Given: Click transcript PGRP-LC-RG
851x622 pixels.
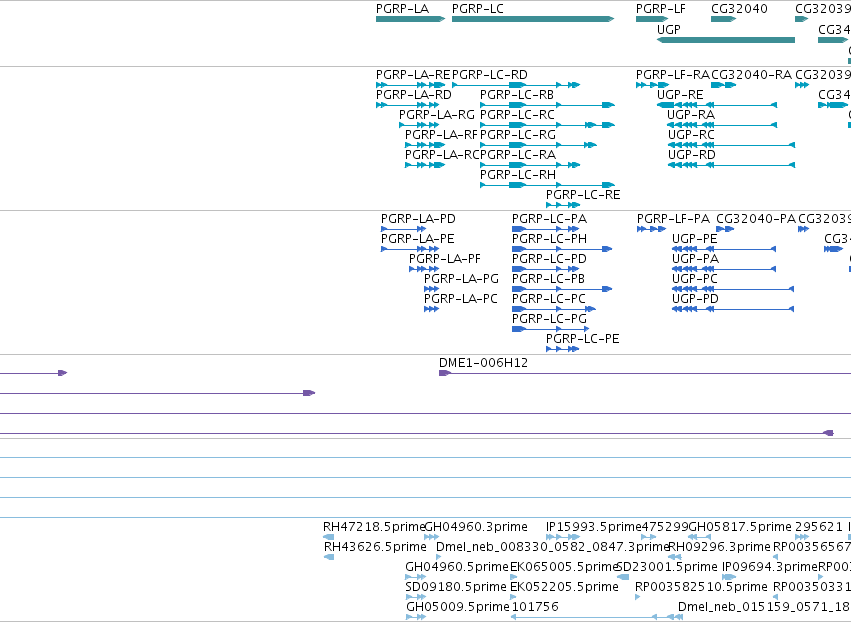Looking at the screenshot, I should [538, 145].
